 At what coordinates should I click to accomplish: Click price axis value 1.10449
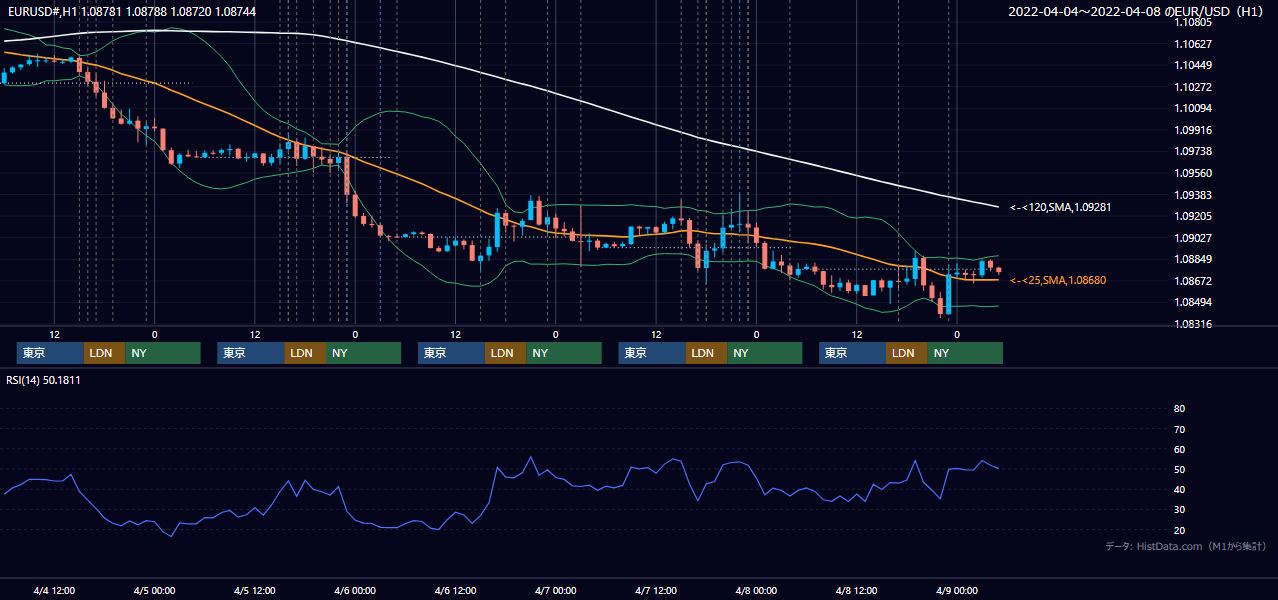tap(1193, 65)
